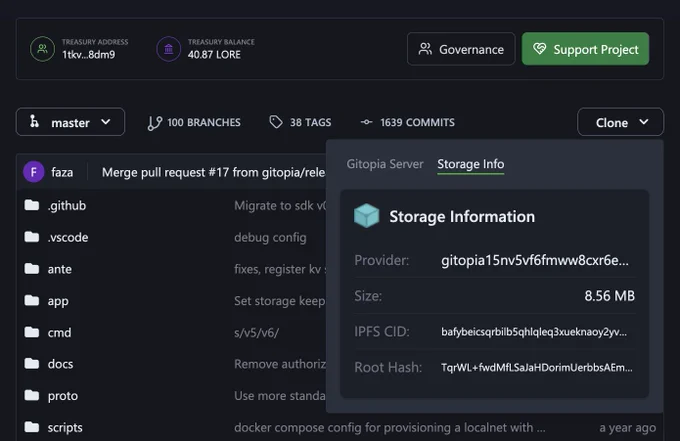The height and width of the screenshot is (441, 680).
Task: Open the proto folder
Action: click(x=63, y=396)
